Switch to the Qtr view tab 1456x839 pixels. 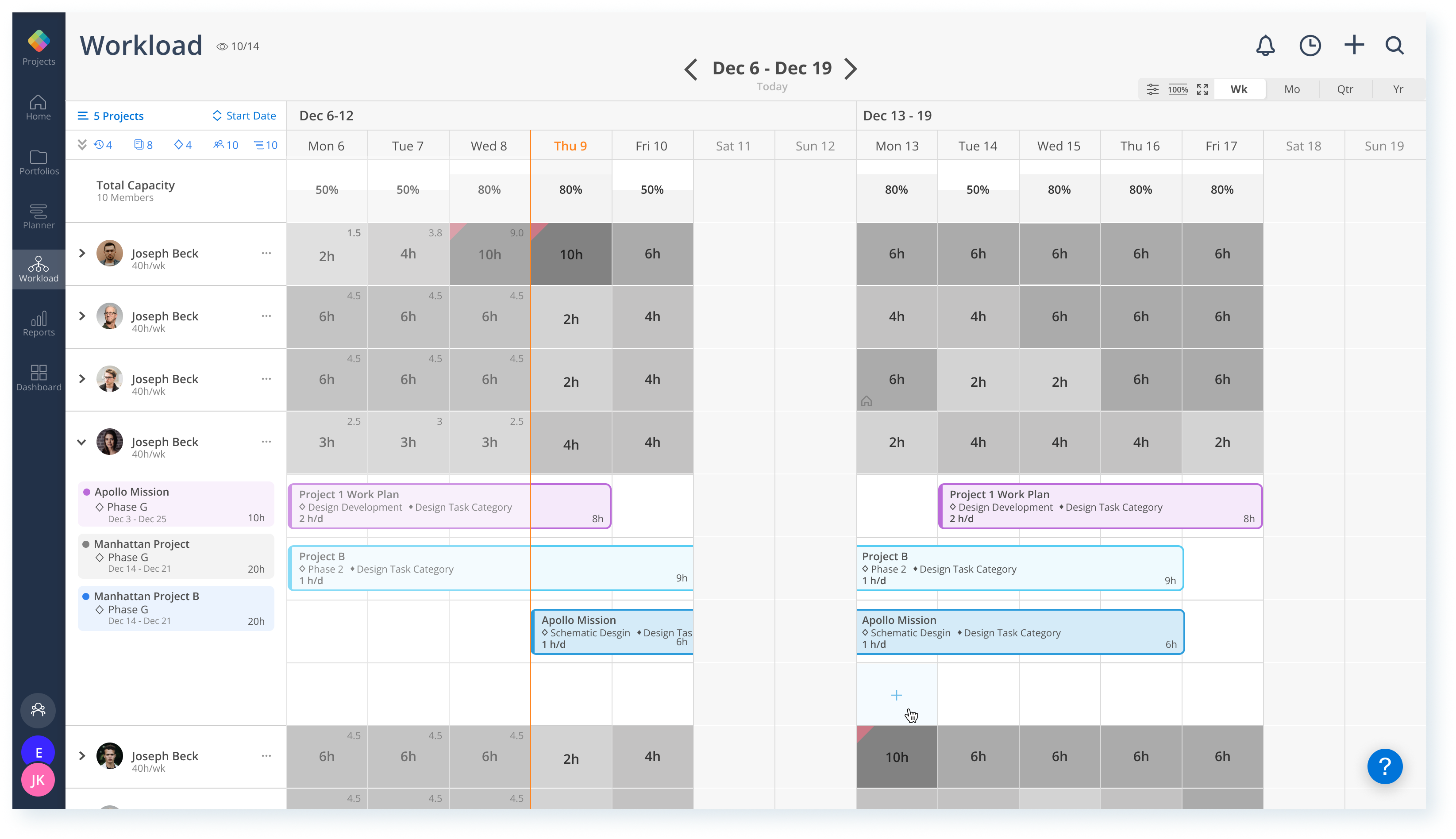pyautogui.click(x=1345, y=89)
